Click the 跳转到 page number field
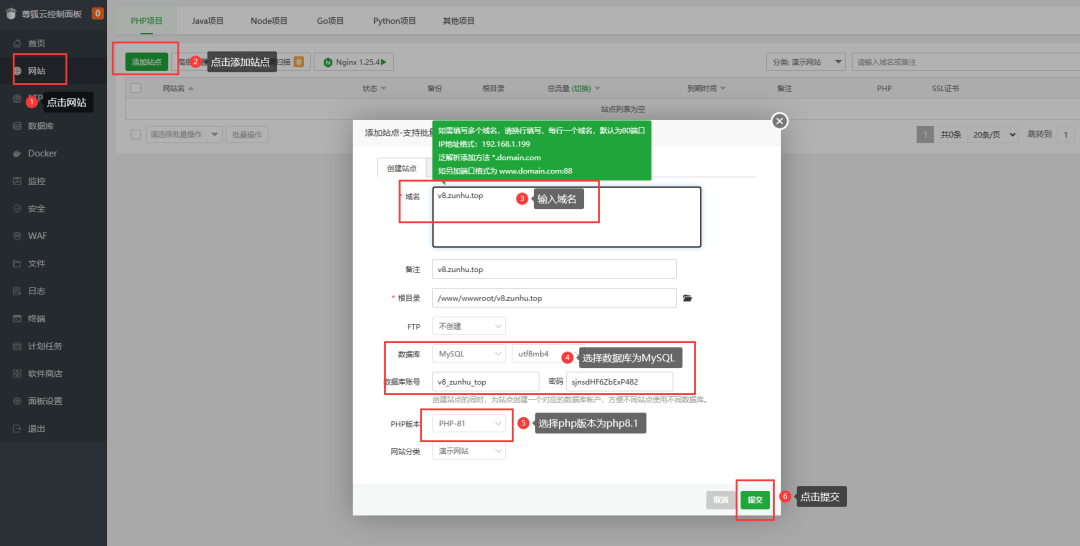Screen dimensions: 1080x546 point(1066,135)
